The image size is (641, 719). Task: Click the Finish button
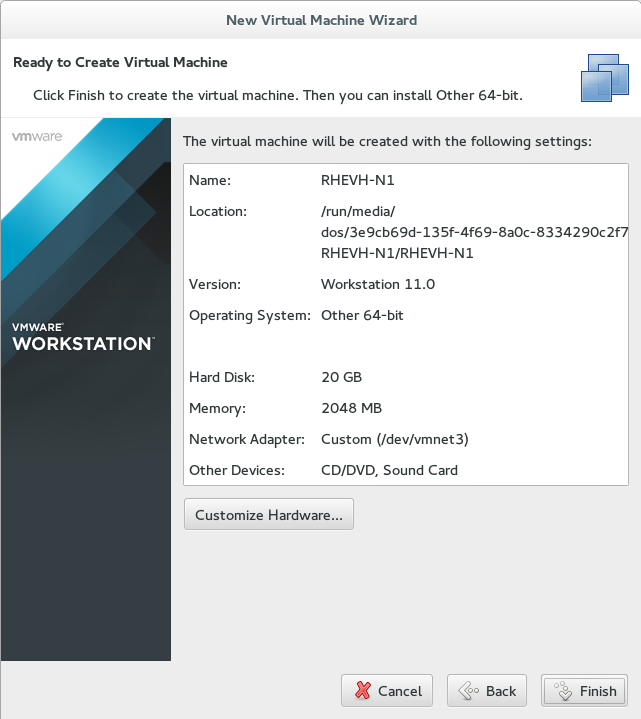click(584, 691)
